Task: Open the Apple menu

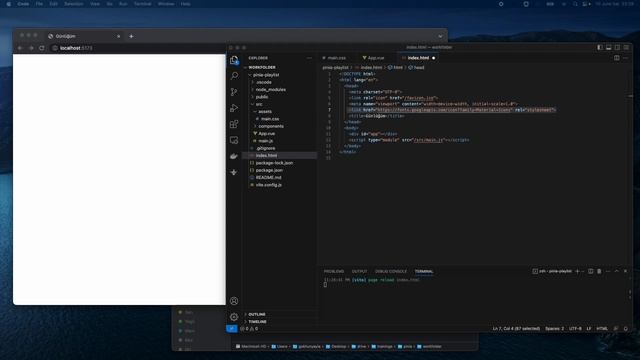Action: click(9, 4)
